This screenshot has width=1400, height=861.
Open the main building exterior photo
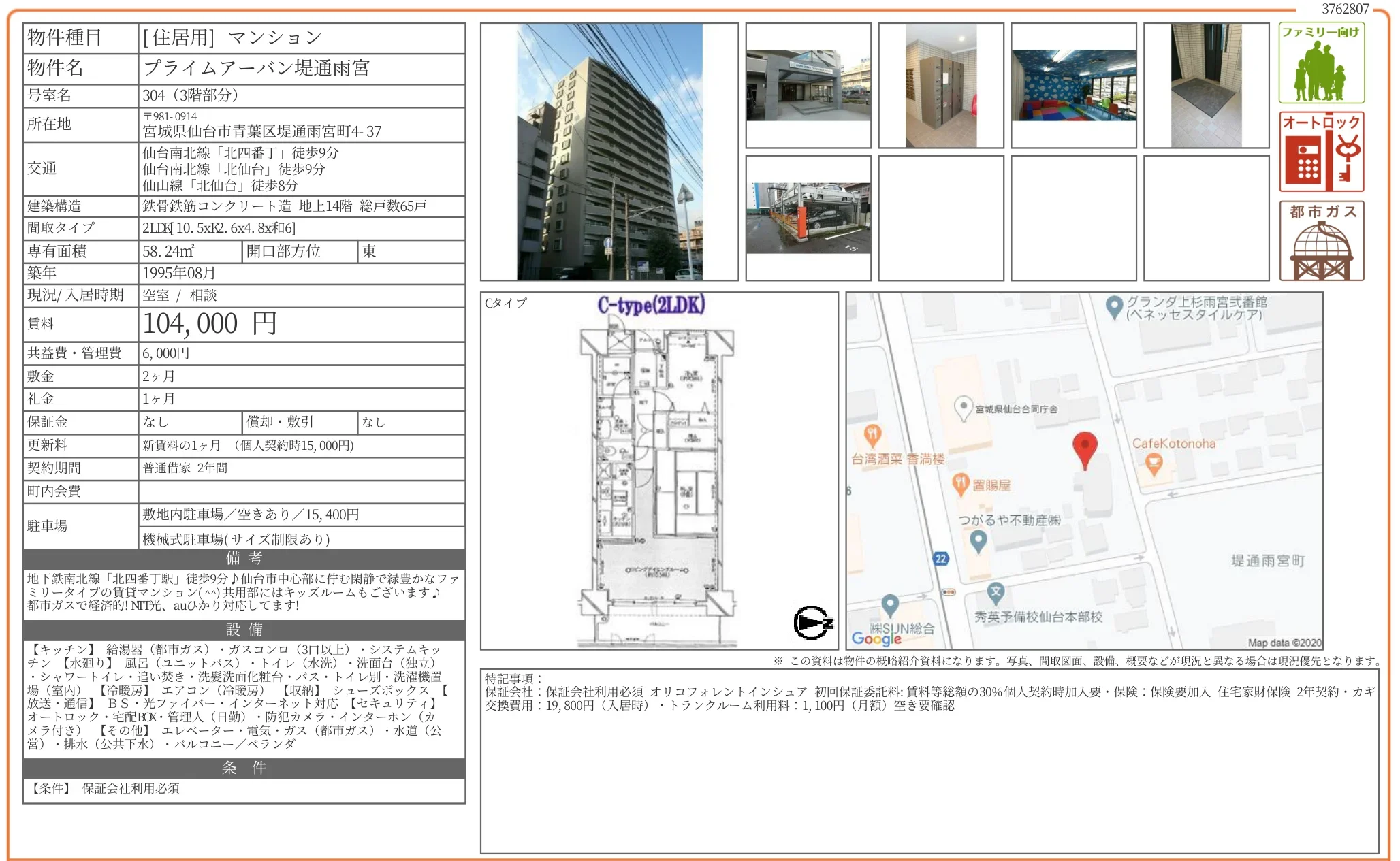click(x=609, y=152)
